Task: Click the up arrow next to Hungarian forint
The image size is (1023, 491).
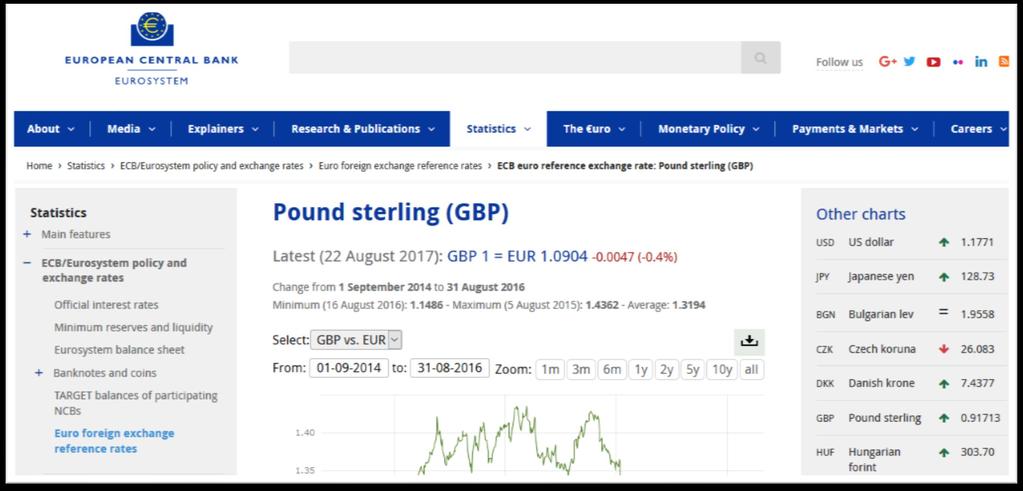Action: (943, 452)
